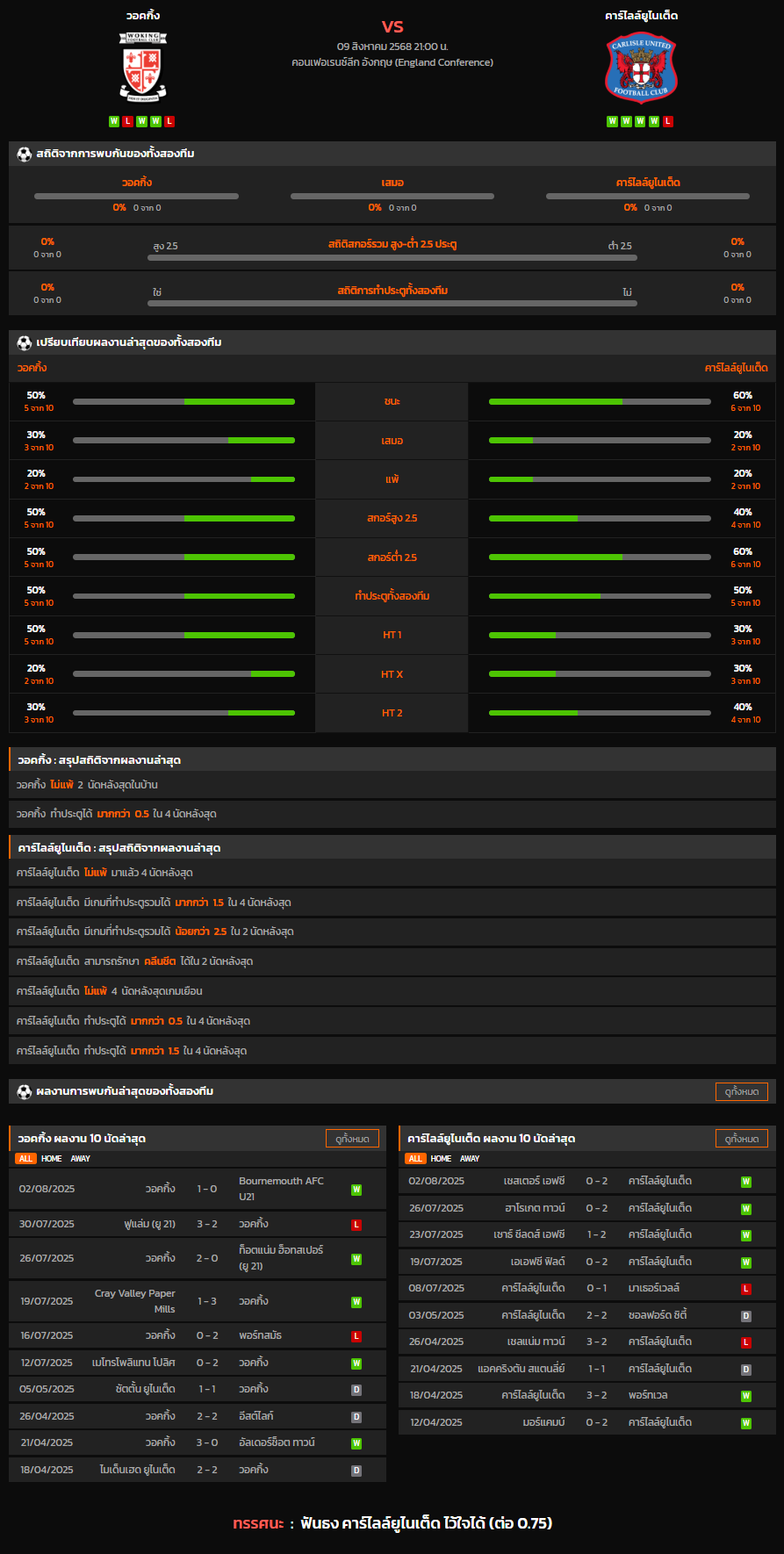Image resolution: width=784 pixels, height=1554 pixels.
Task: Click W badge on 19/07/2025 Cray Valley row
Action: pyautogui.click(x=356, y=1302)
